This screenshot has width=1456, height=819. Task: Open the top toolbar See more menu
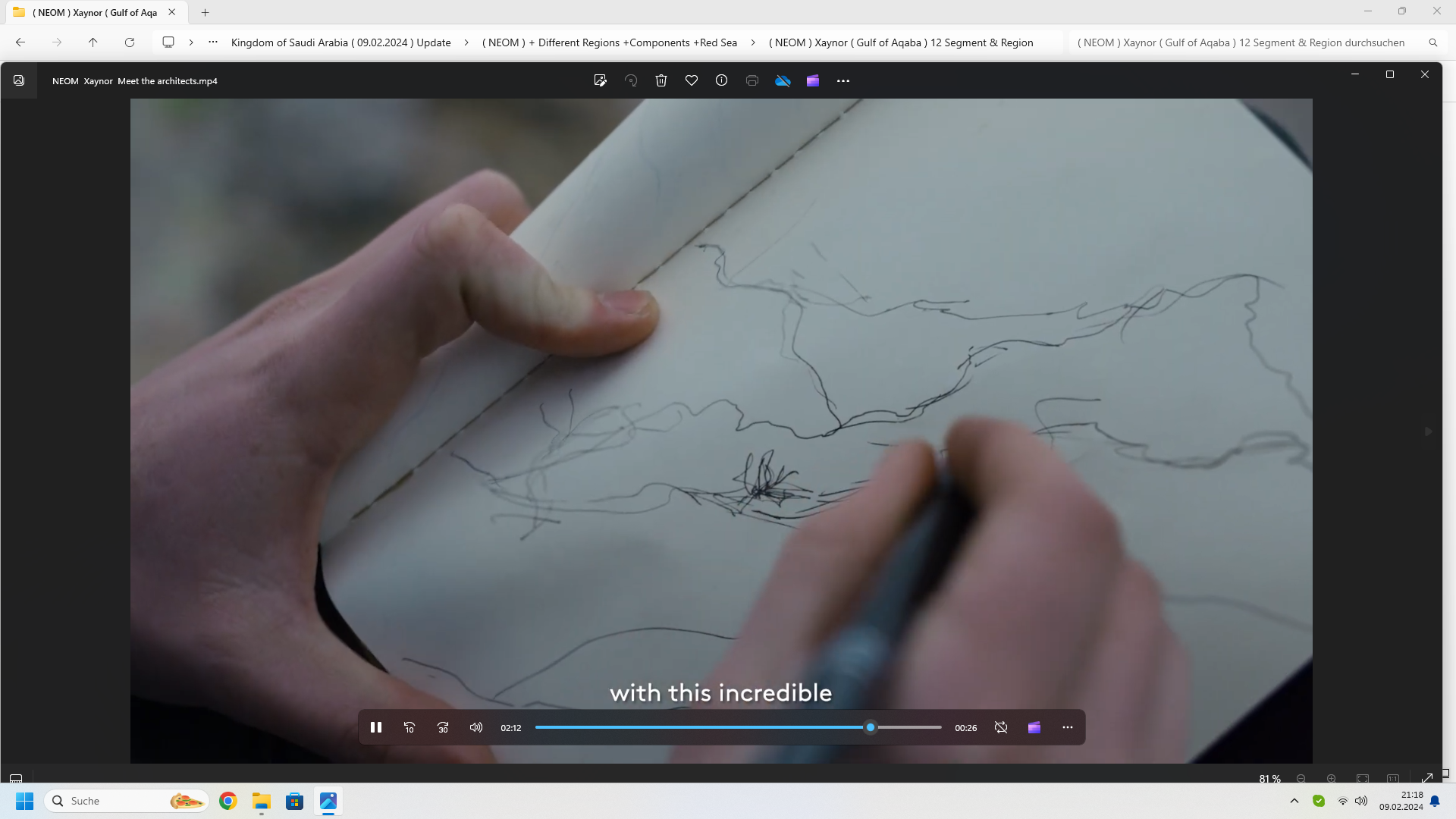tap(843, 80)
